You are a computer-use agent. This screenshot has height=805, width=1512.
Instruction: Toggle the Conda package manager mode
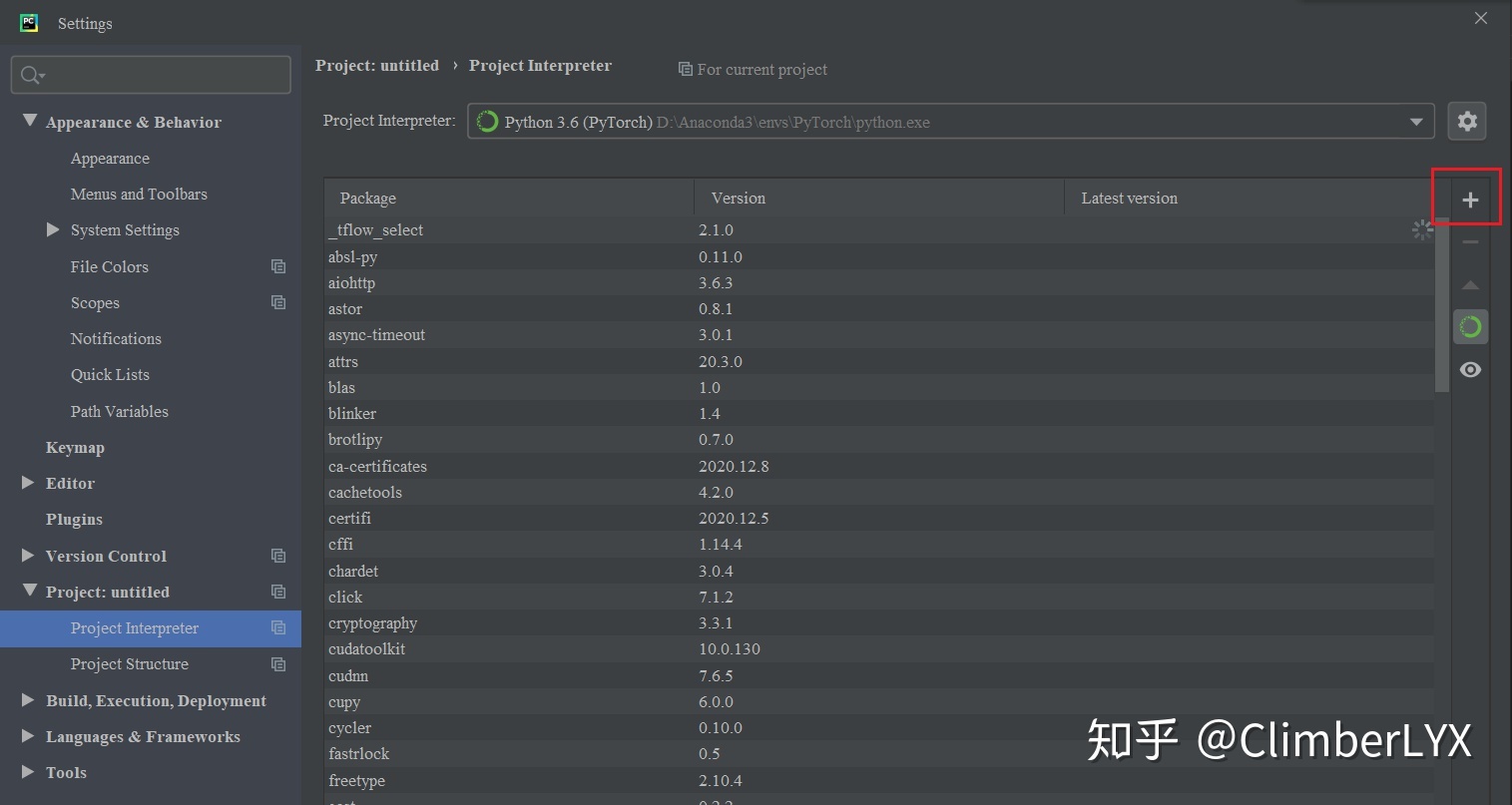click(x=1468, y=326)
